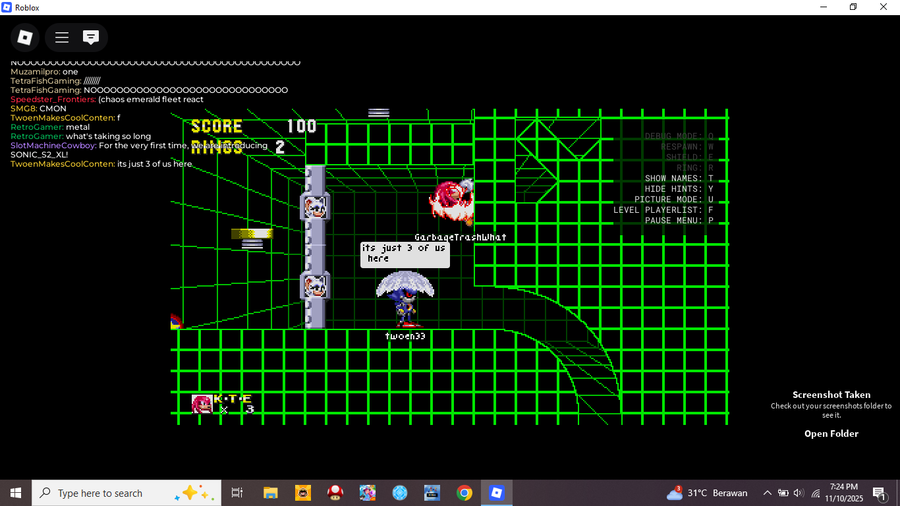Open File Explorer from the taskbar
Viewport: 900px width, 506px height.
pos(270,493)
